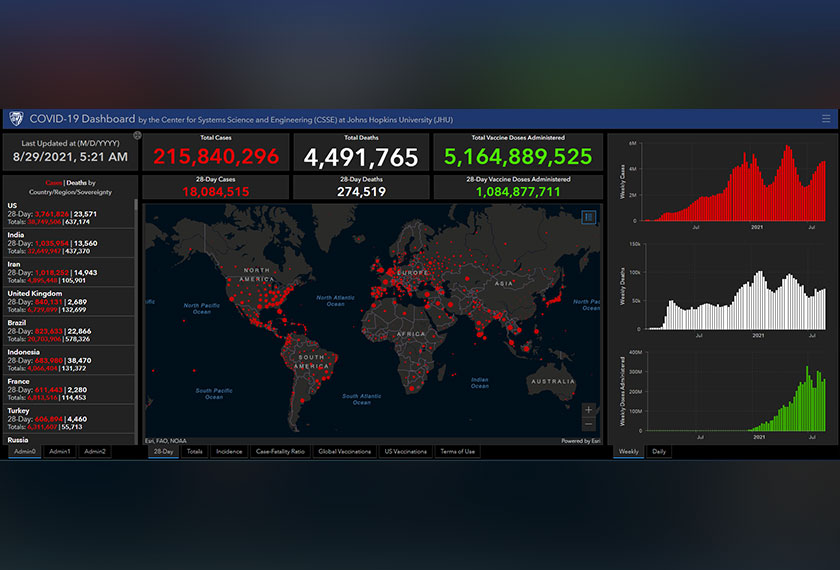The width and height of the screenshot is (840, 570).
Task: Select the Weekly charts tab
Action: pos(629,452)
